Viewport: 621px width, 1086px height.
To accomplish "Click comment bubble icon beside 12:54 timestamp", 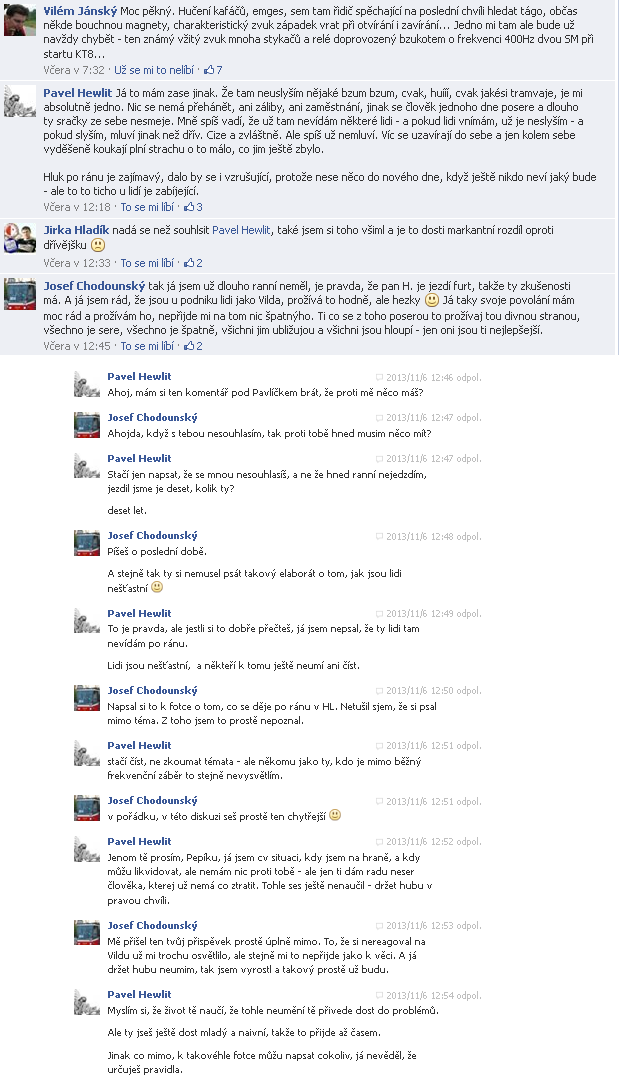I will click(379, 995).
